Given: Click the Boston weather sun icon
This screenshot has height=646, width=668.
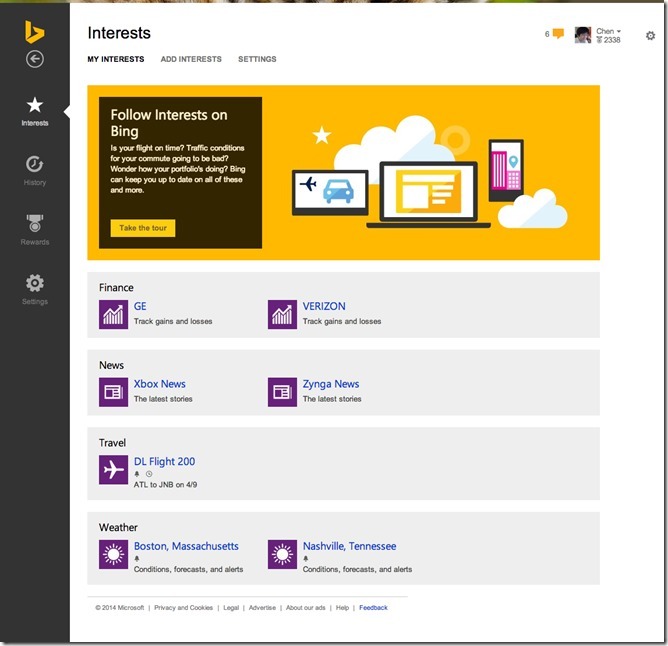Looking at the screenshot, I should pos(113,554).
